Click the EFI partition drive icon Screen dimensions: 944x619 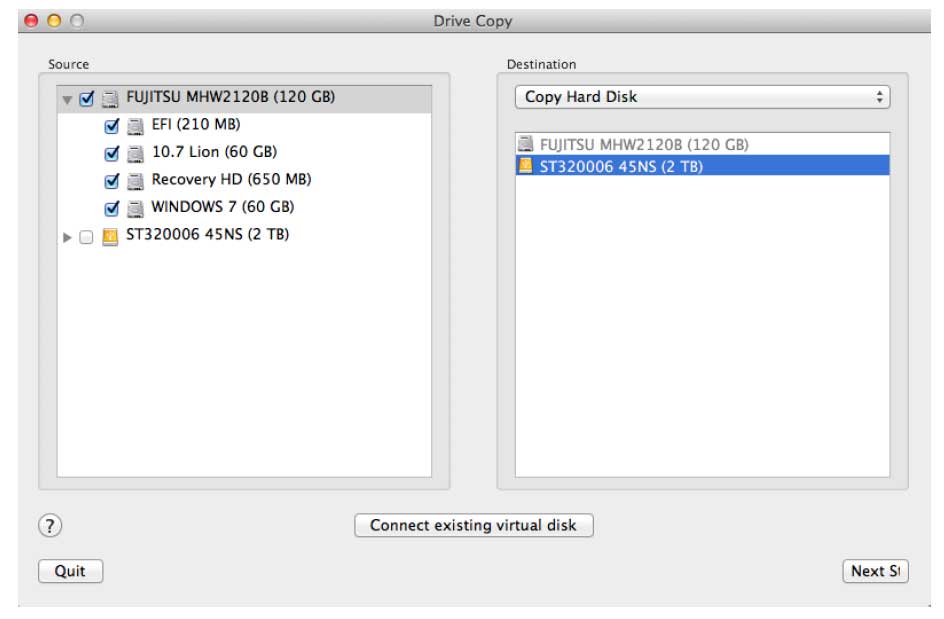[135, 126]
